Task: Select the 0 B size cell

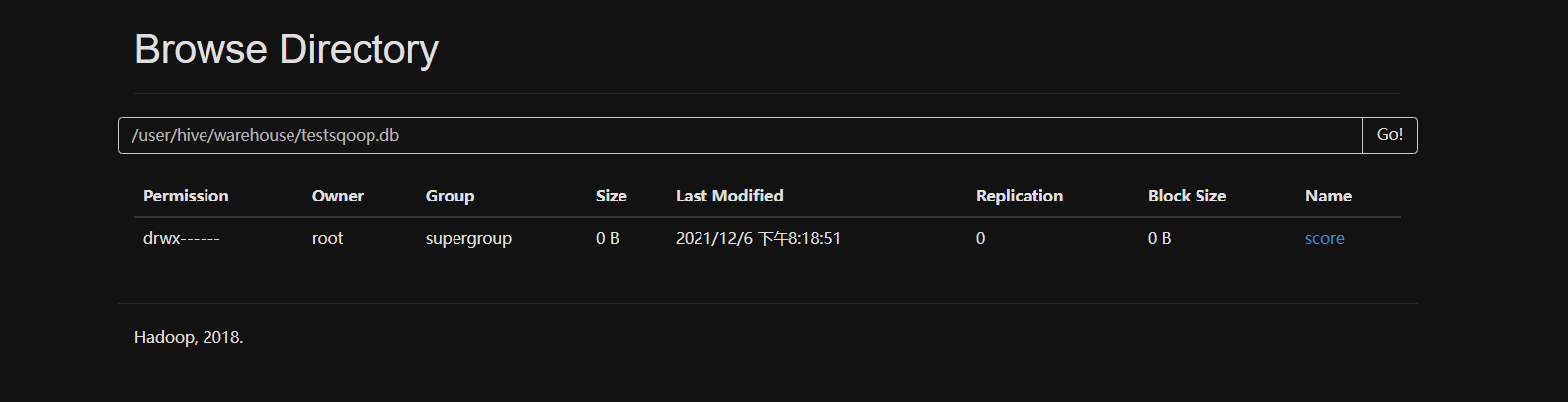Action: [608, 238]
